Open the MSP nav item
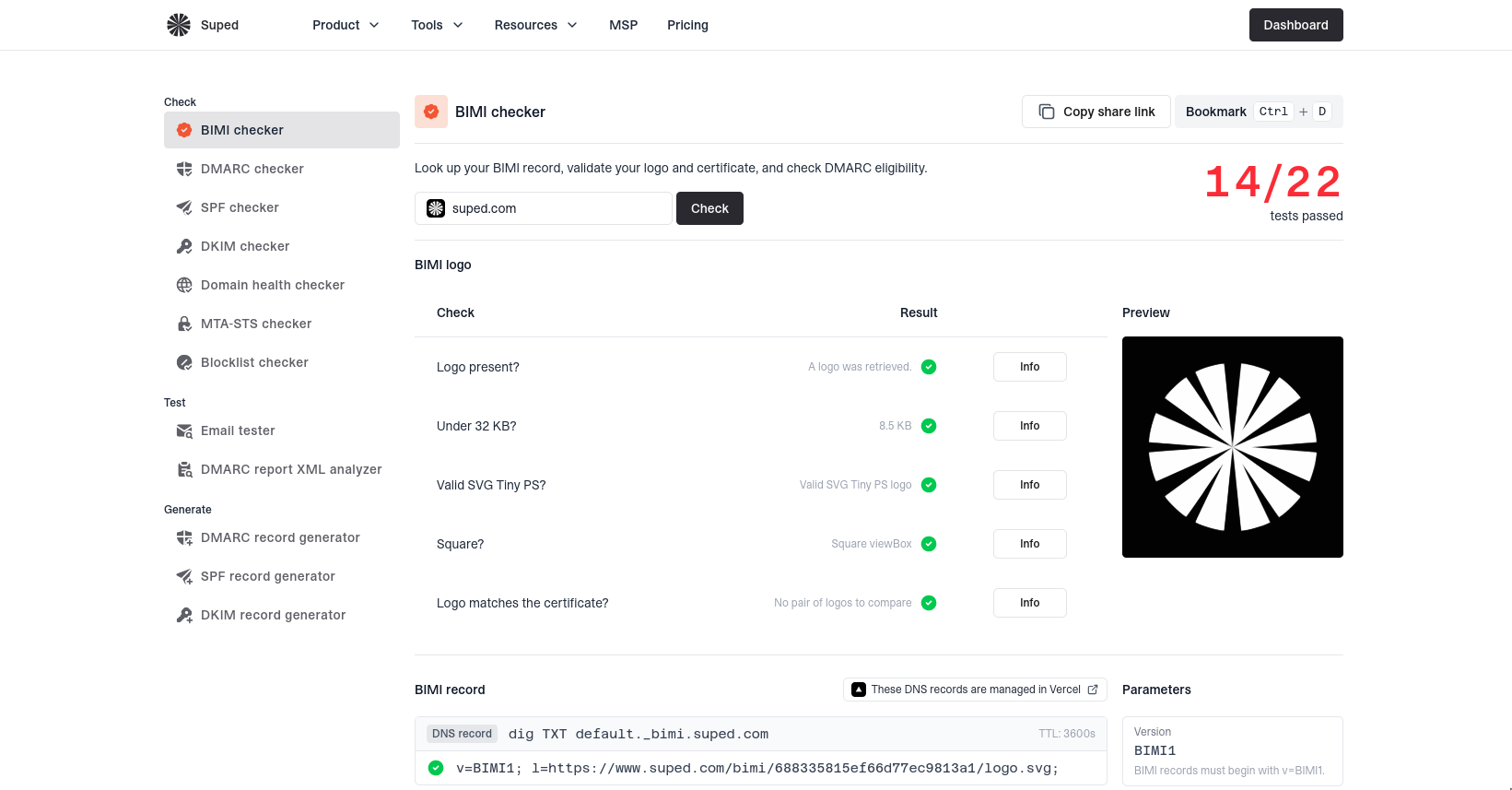The height and width of the screenshot is (790, 1512). [x=624, y=25]
